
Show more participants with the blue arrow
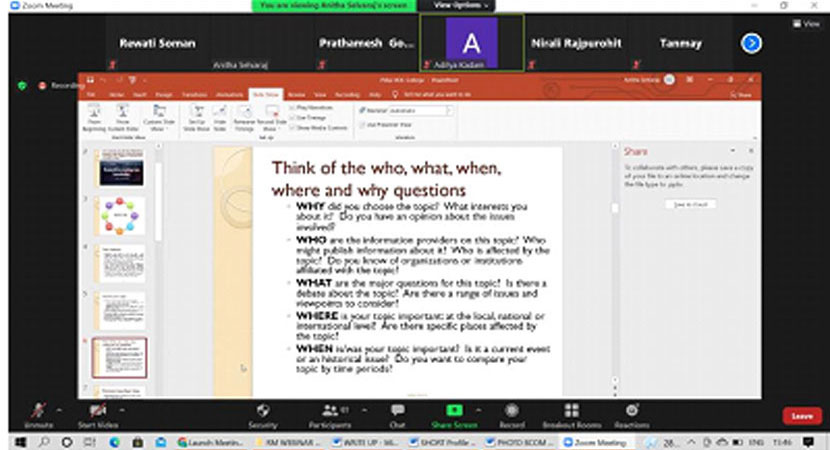click(x=751, y=43)
